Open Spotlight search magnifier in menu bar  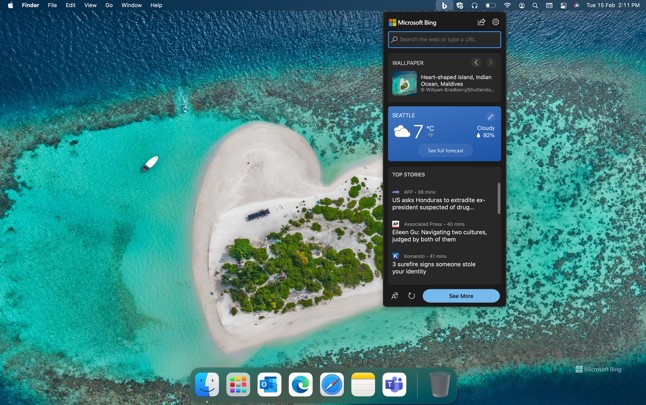(535, 5)
